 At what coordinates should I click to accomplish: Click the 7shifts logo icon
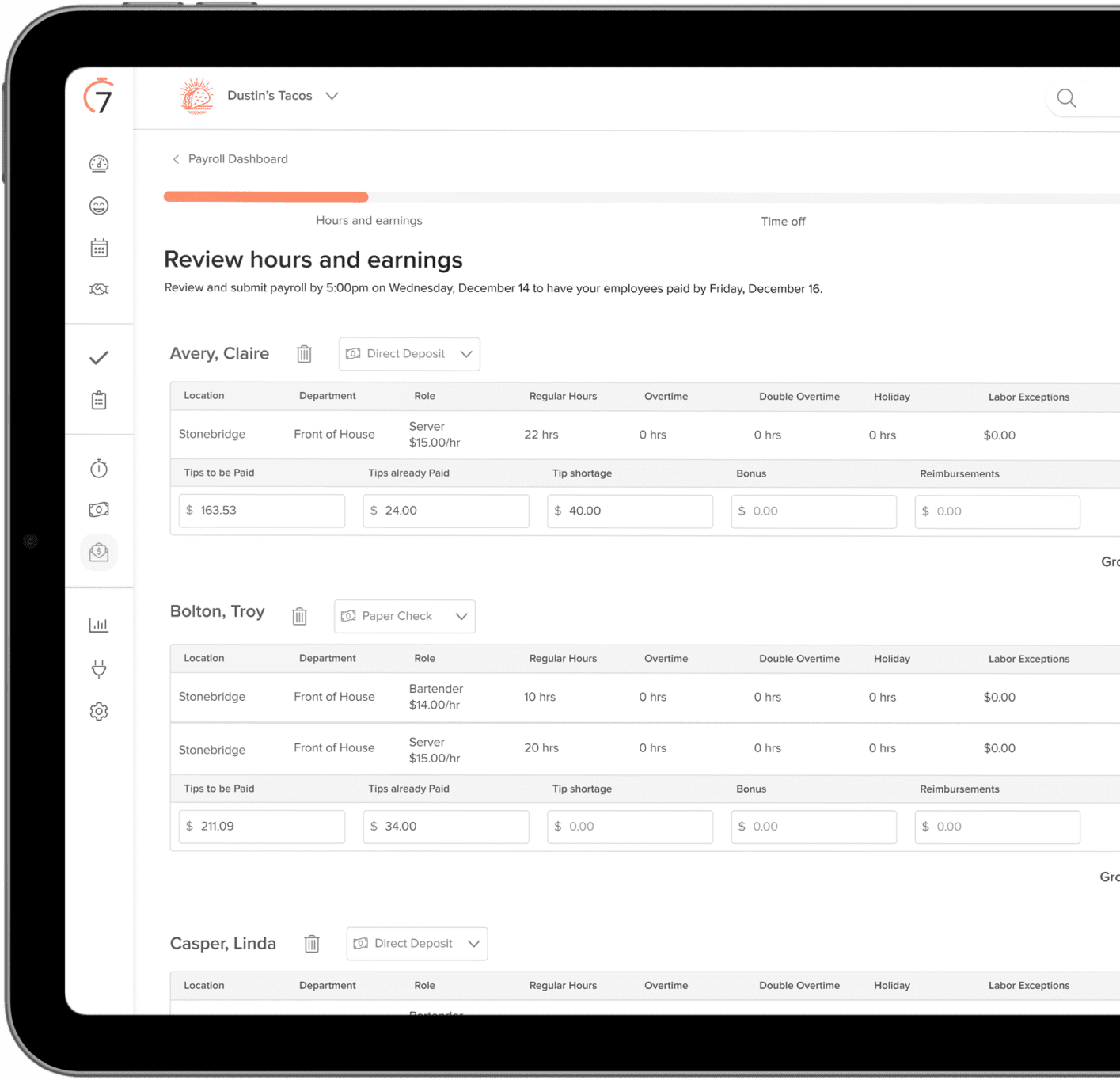(x=99, y=97)
